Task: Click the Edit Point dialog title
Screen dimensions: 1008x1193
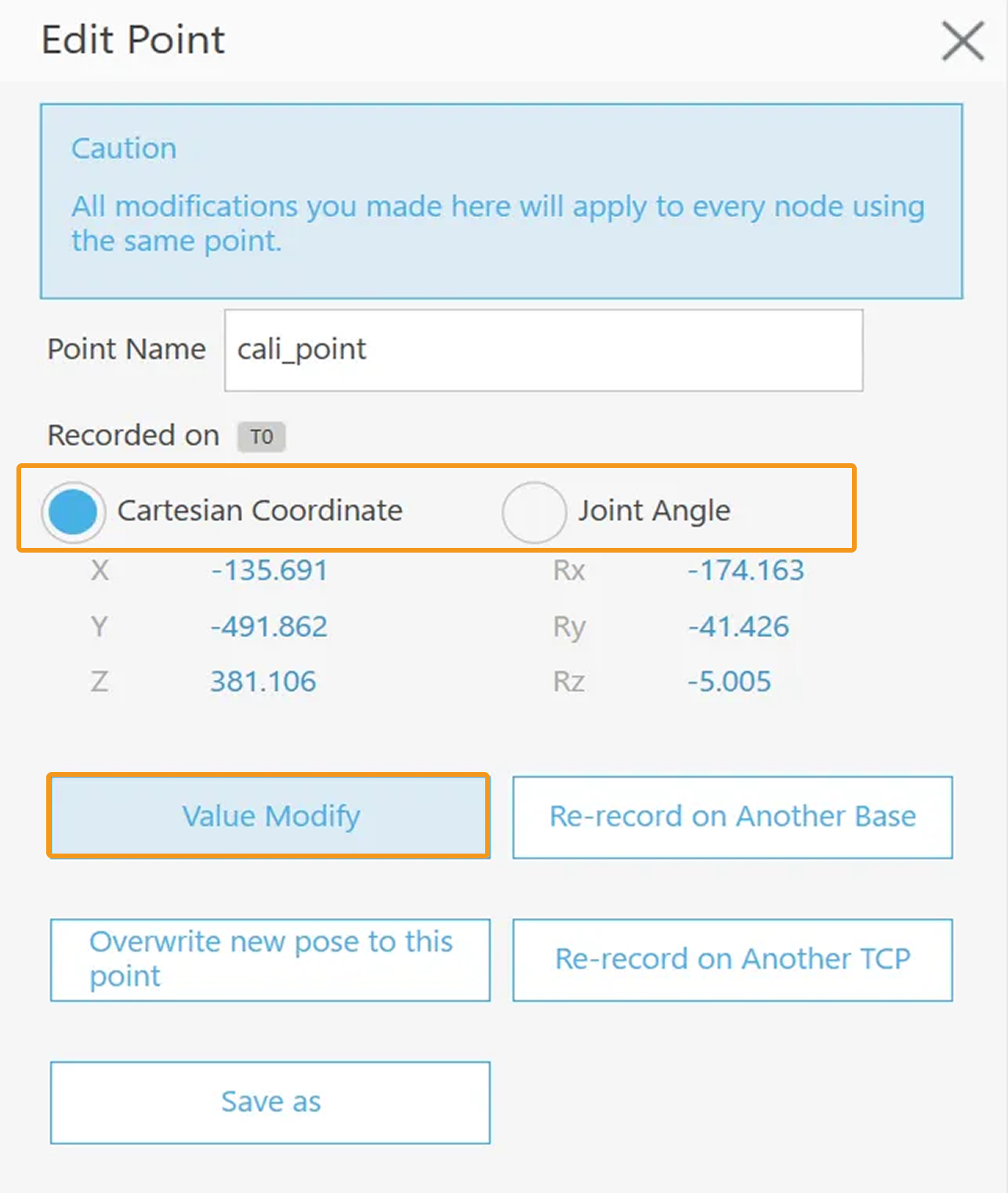Action: pyautogui.click(x=133, y=40)
